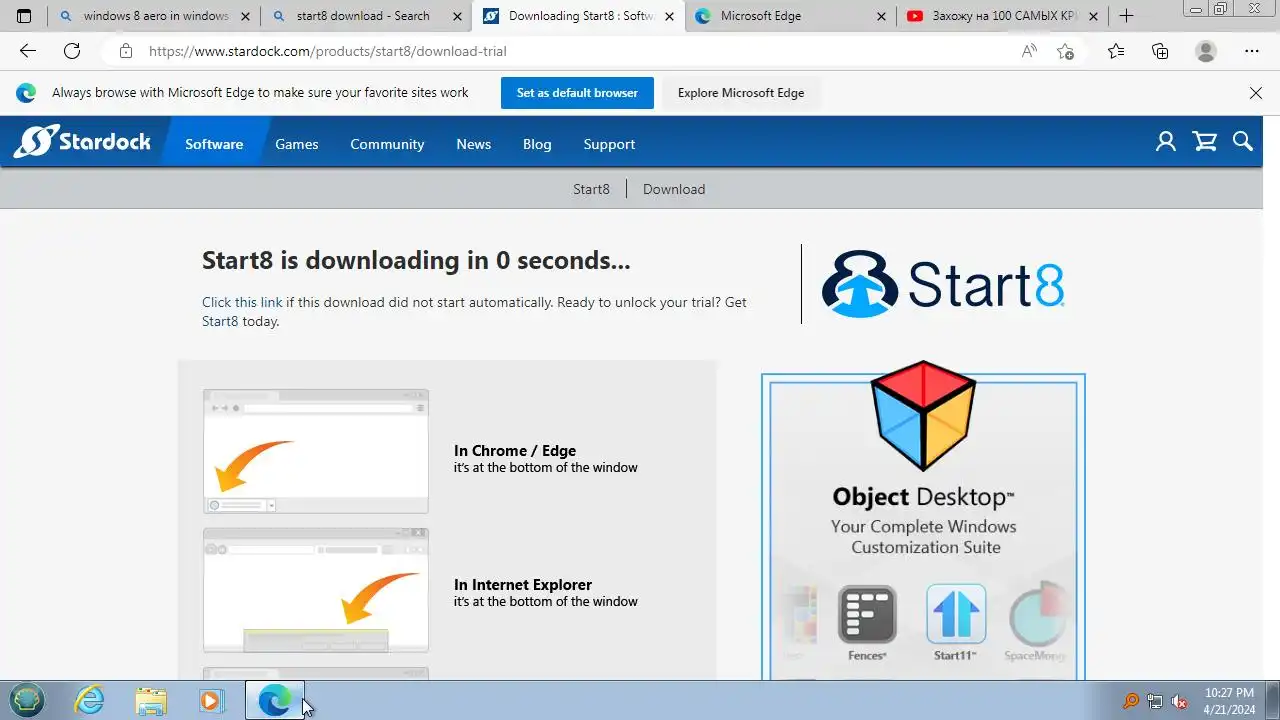1280x720 pixels.
Task: Open the Edge profile avatar
Action: (x=1206, y=51)
